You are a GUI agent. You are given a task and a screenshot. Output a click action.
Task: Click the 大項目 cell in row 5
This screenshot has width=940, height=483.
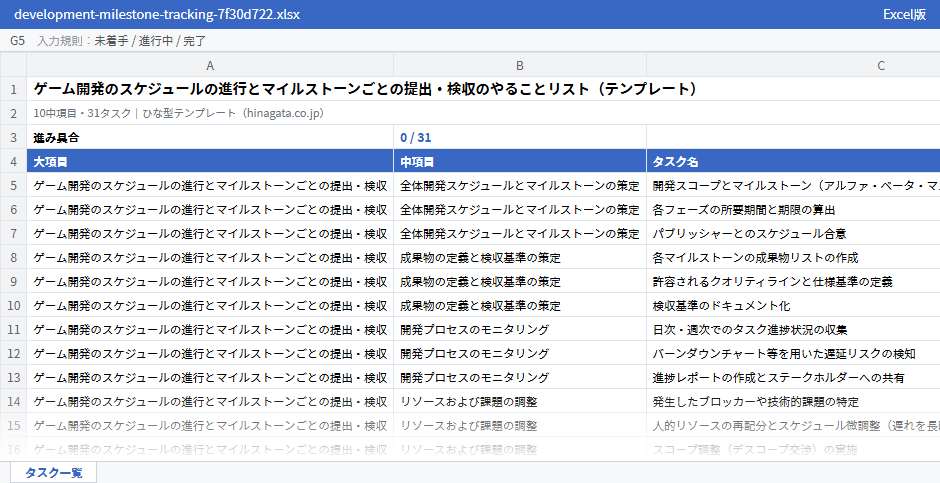[x=210, y=186]
